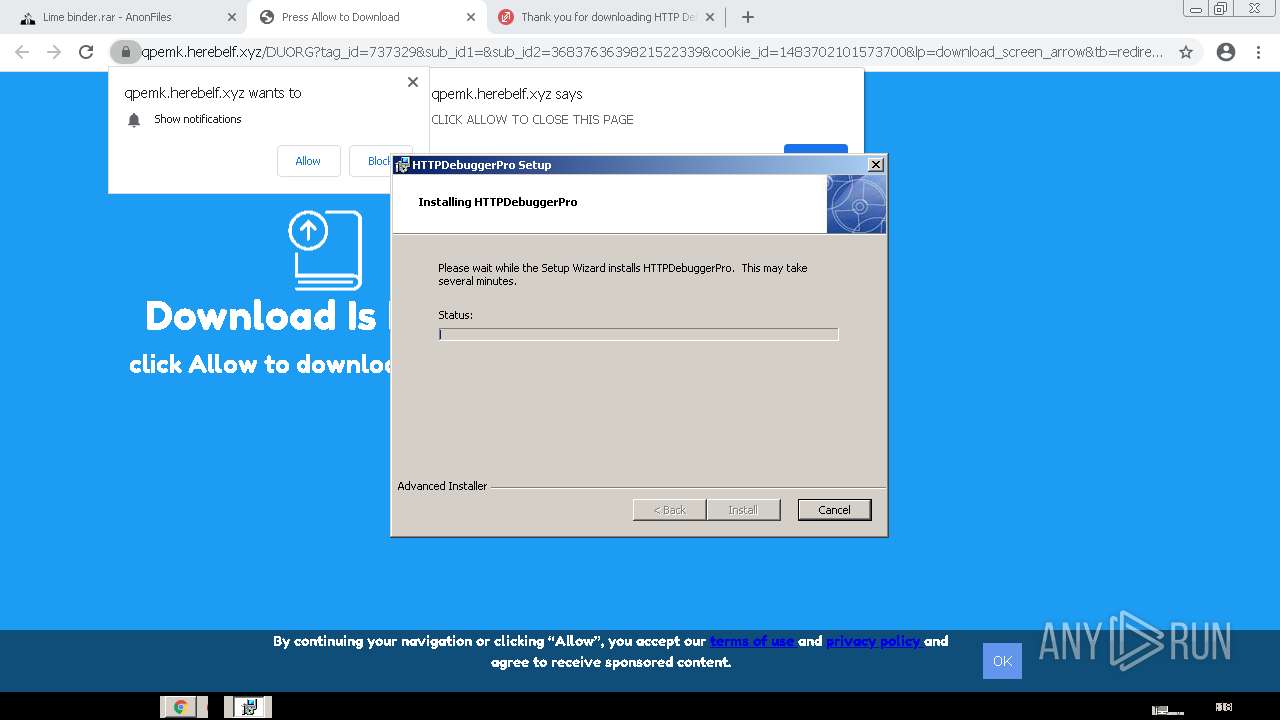
Task: Click the system tray clock area
Action: (x=1224, y=707)
